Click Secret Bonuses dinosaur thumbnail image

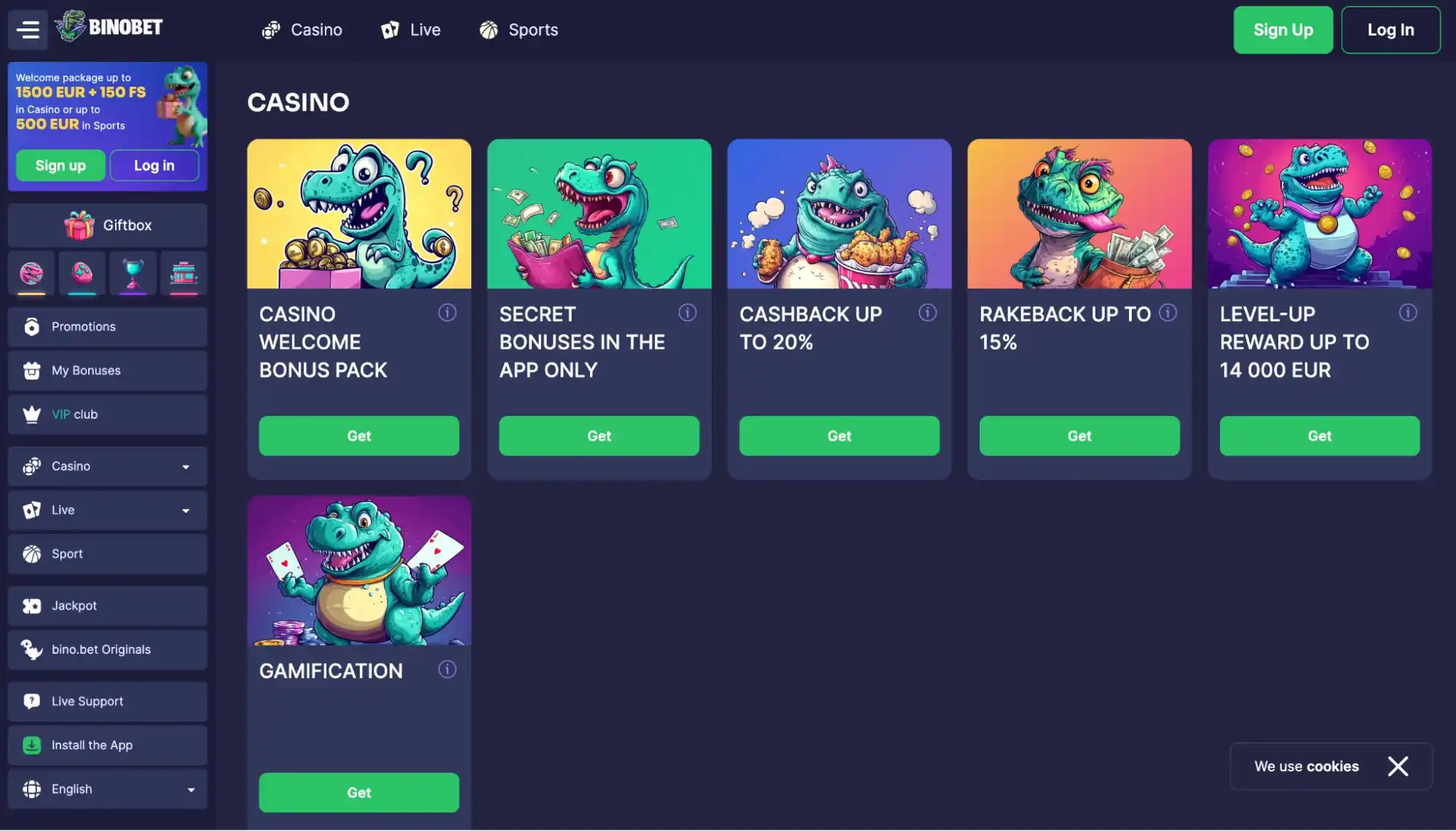pyautogui.click(x=599, y=213)
